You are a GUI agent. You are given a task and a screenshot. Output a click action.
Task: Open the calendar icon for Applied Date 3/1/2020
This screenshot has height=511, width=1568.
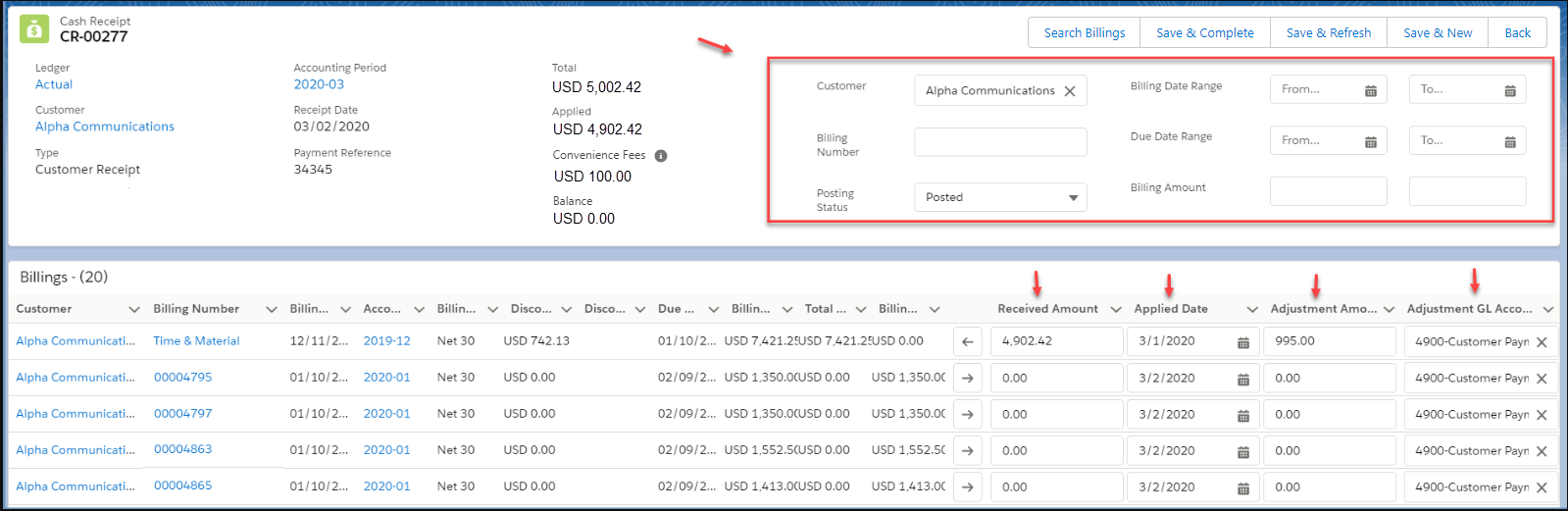point(1242,342)
